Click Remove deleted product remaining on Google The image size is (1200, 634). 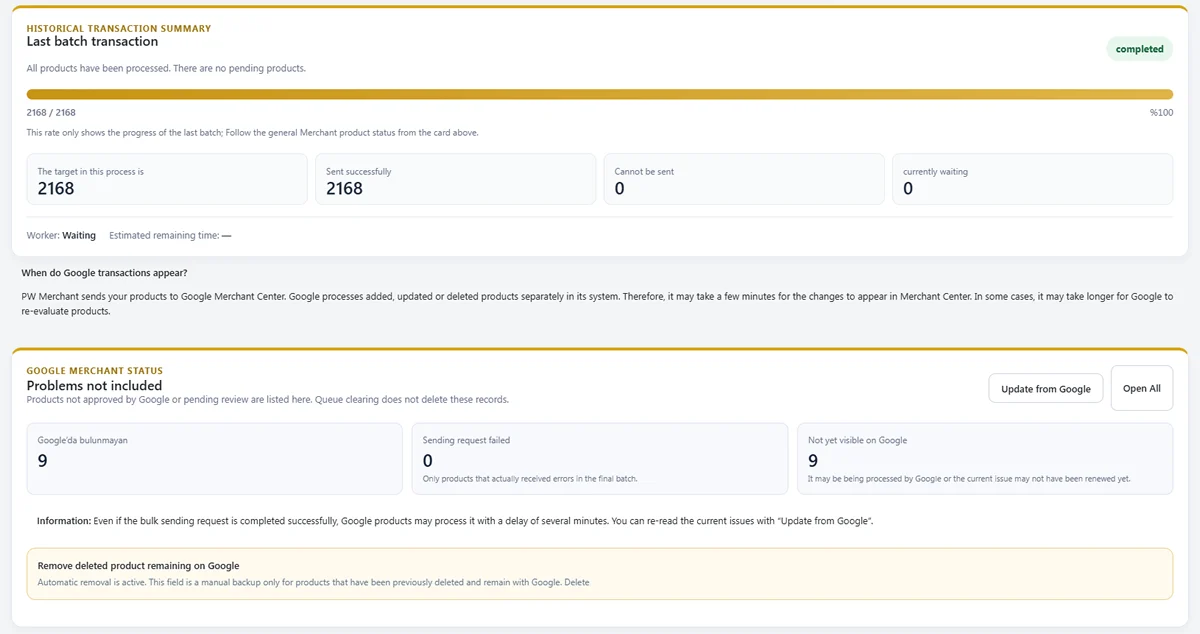pos(138,566)
